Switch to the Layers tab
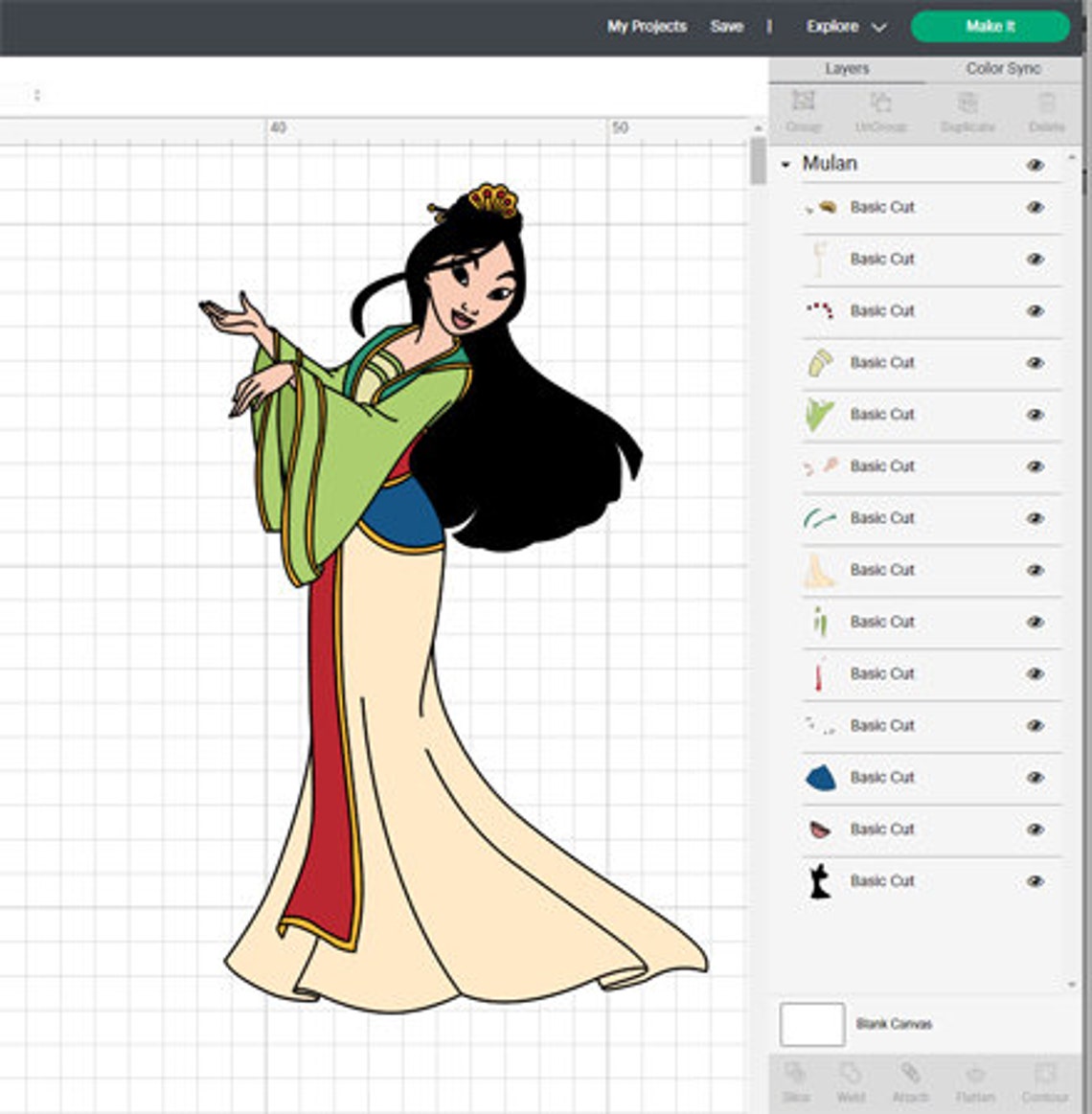The width and height of the screenshot is (1092, 1114). coord(845,69)
